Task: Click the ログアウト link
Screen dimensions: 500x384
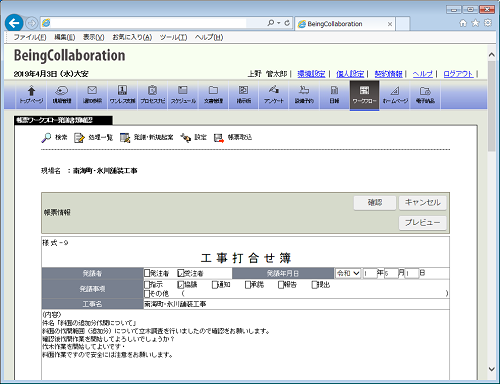Action: [x=458, y=74]
